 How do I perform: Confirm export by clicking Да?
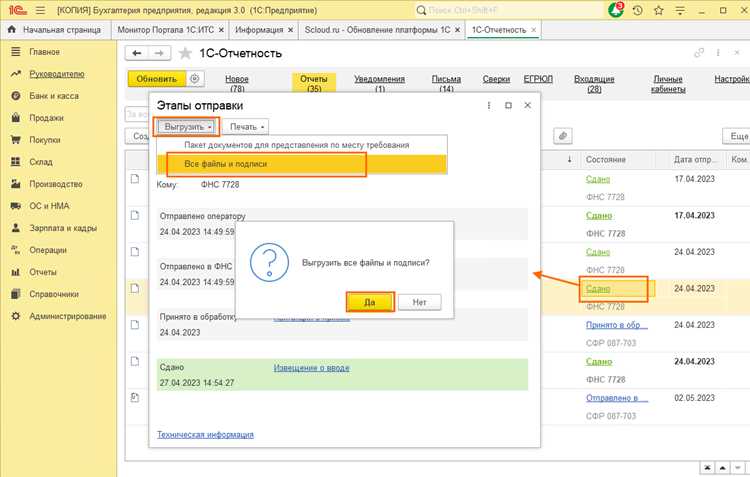[x=370, y=302]
